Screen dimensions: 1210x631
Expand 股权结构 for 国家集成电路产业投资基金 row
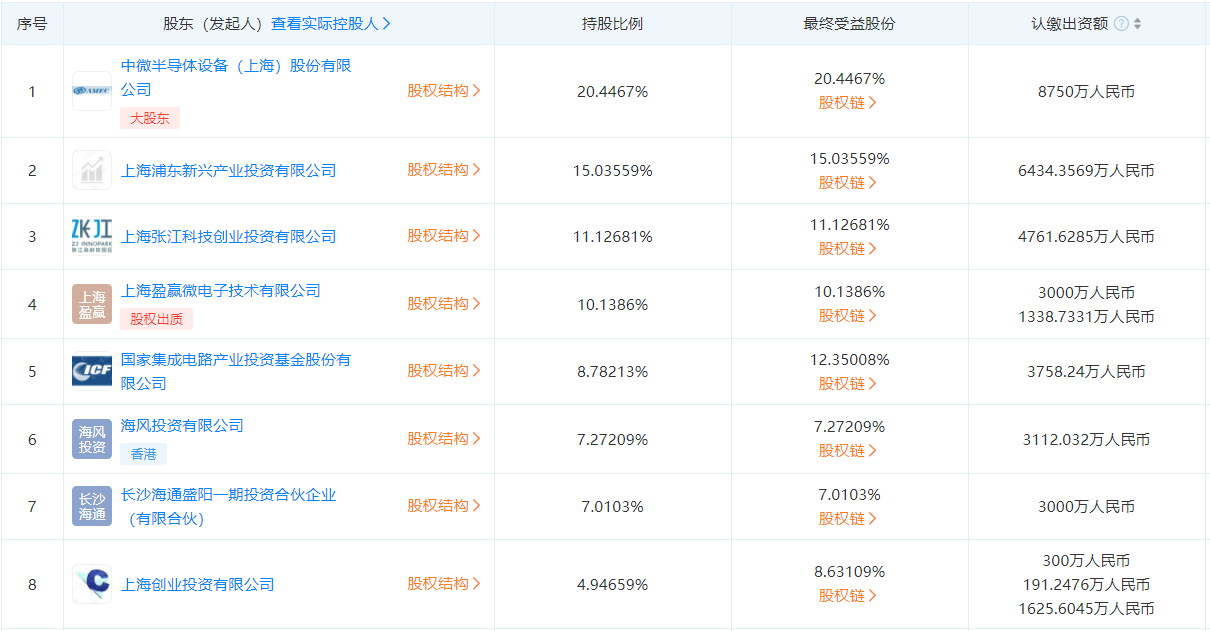(x=444, y=371)
